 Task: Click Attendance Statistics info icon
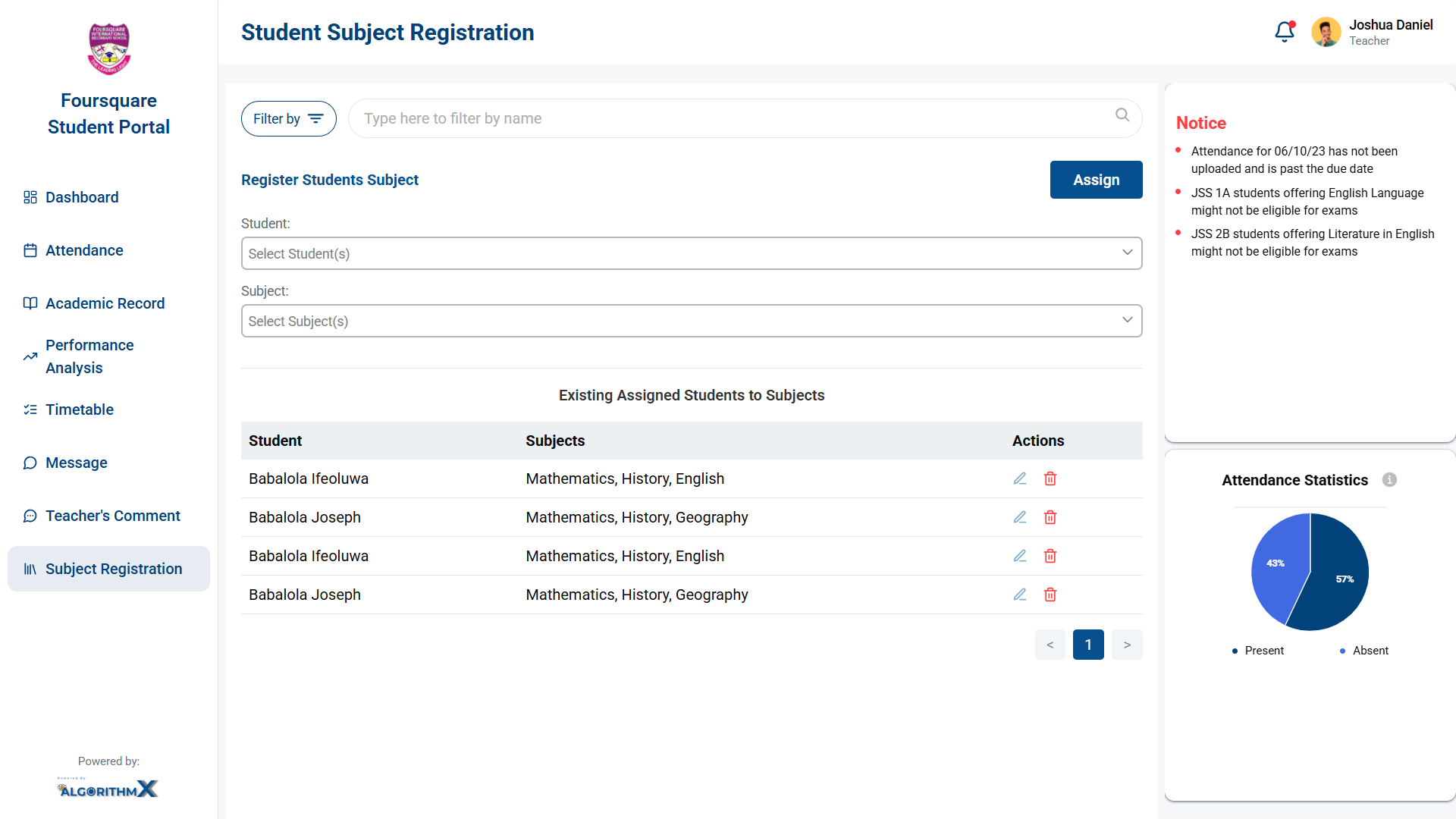pos(1389,480)
